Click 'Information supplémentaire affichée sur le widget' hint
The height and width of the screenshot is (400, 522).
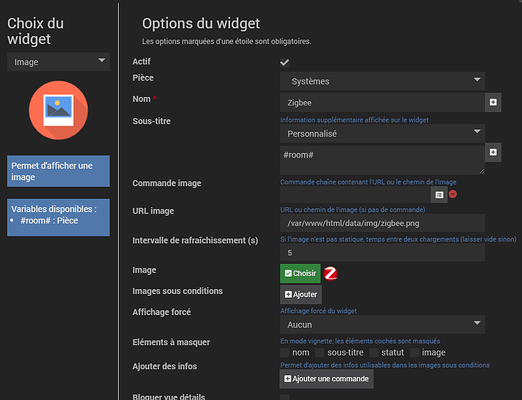354,120
